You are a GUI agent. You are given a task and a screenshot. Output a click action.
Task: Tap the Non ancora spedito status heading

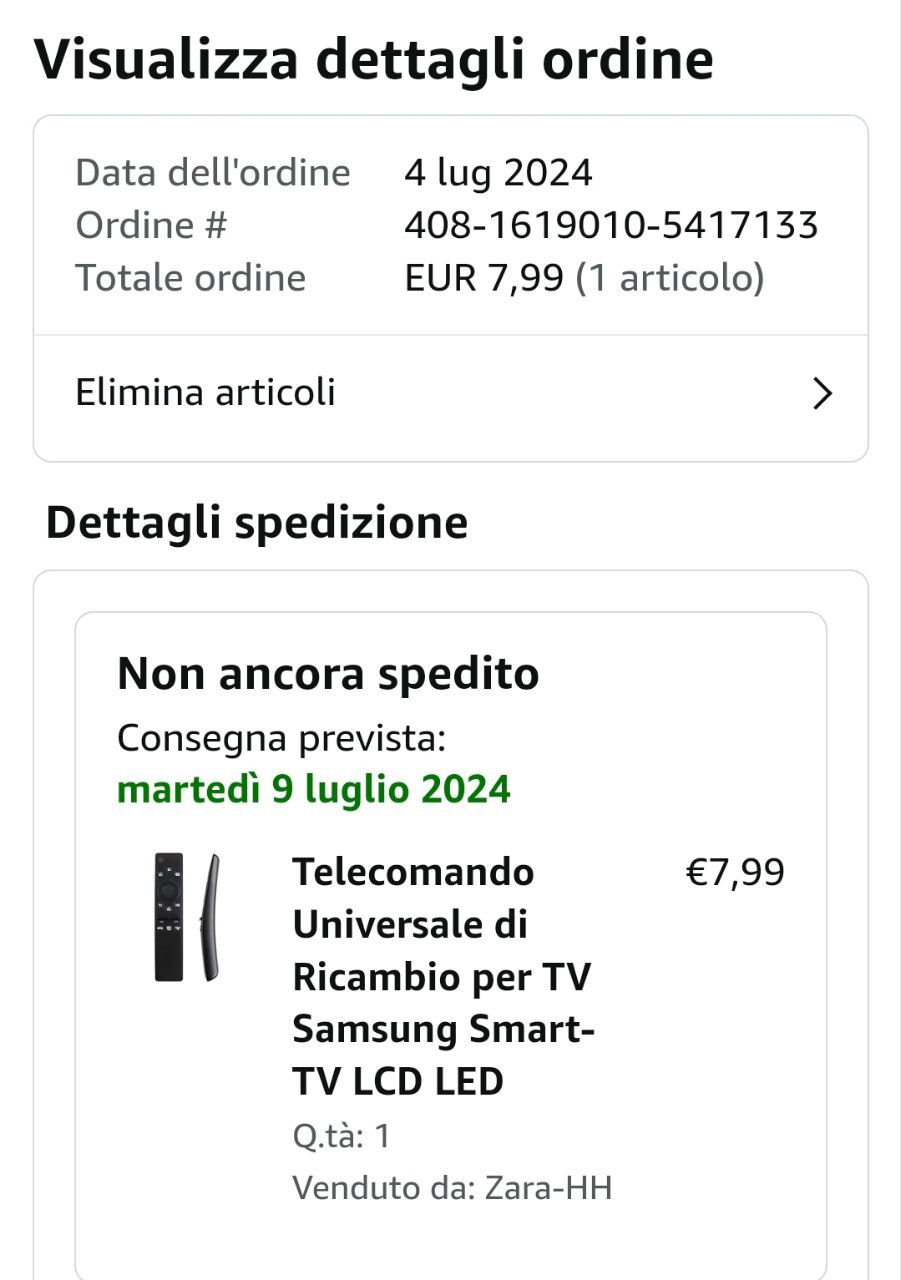coord(328,674)
